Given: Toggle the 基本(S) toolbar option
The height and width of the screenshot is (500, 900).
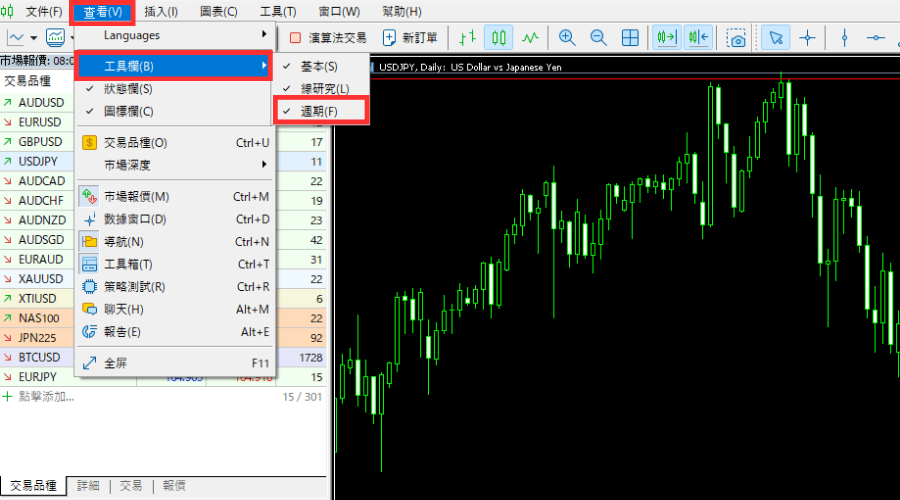Looking at the screenshot, I should (319, 66).
